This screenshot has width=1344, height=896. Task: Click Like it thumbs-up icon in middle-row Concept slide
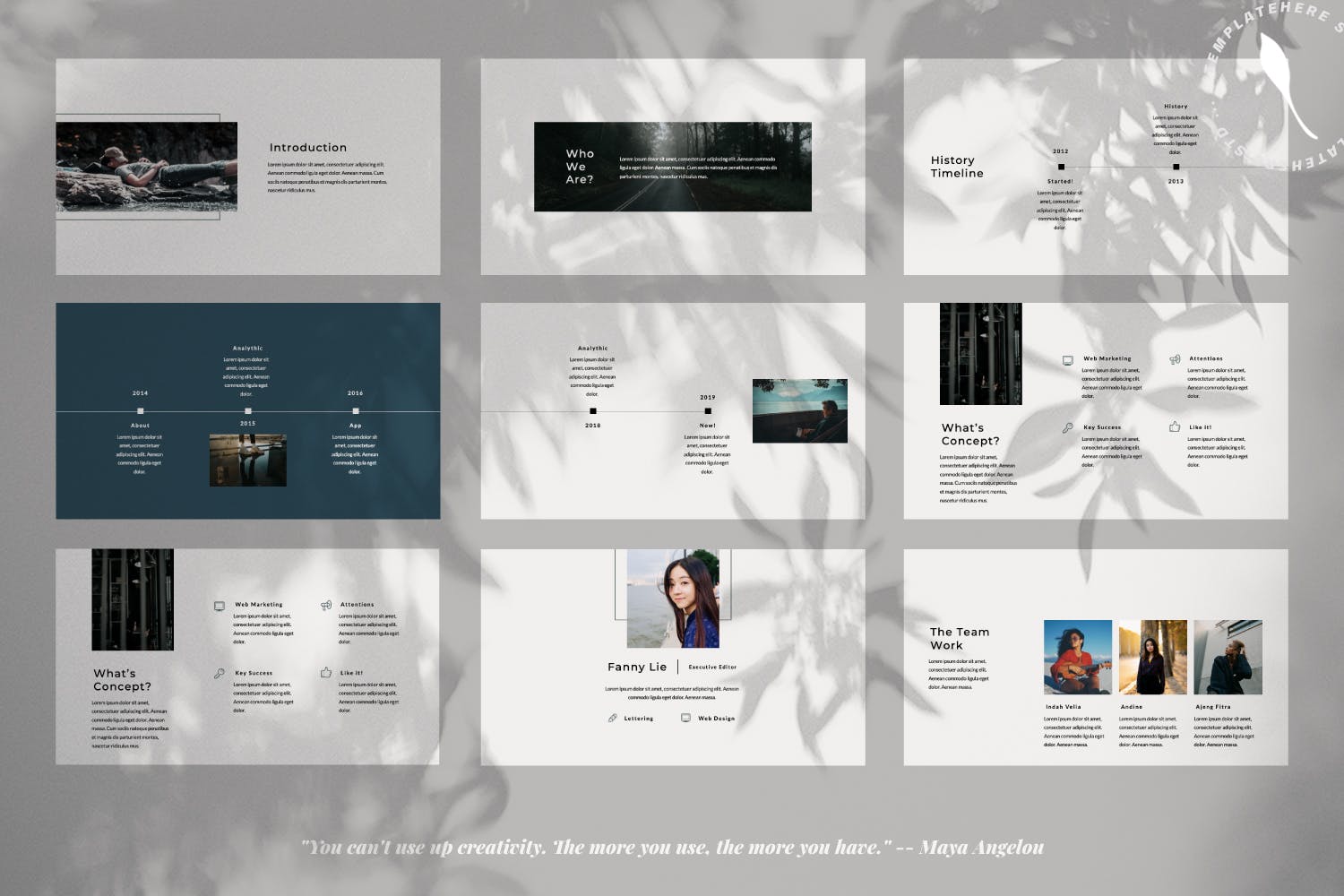(x=1175, y=427)
